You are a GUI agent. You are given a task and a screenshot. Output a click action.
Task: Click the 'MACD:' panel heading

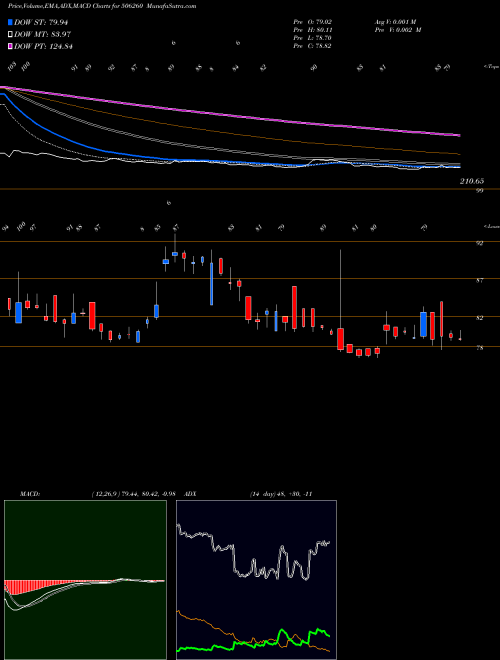tap(29, 494)
